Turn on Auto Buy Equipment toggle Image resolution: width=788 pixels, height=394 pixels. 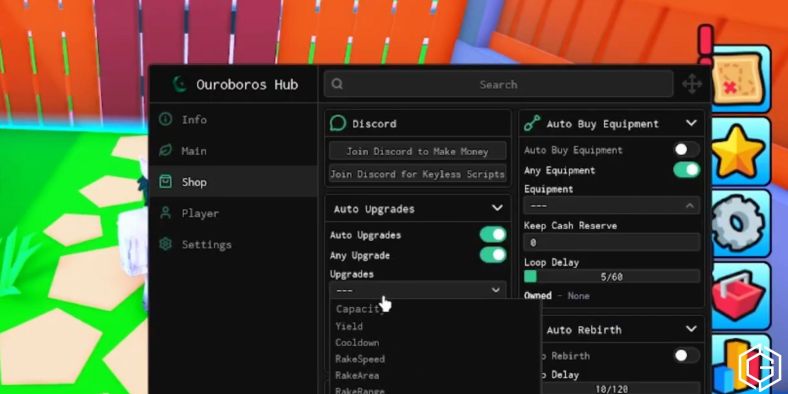click(x=686, y=150)
